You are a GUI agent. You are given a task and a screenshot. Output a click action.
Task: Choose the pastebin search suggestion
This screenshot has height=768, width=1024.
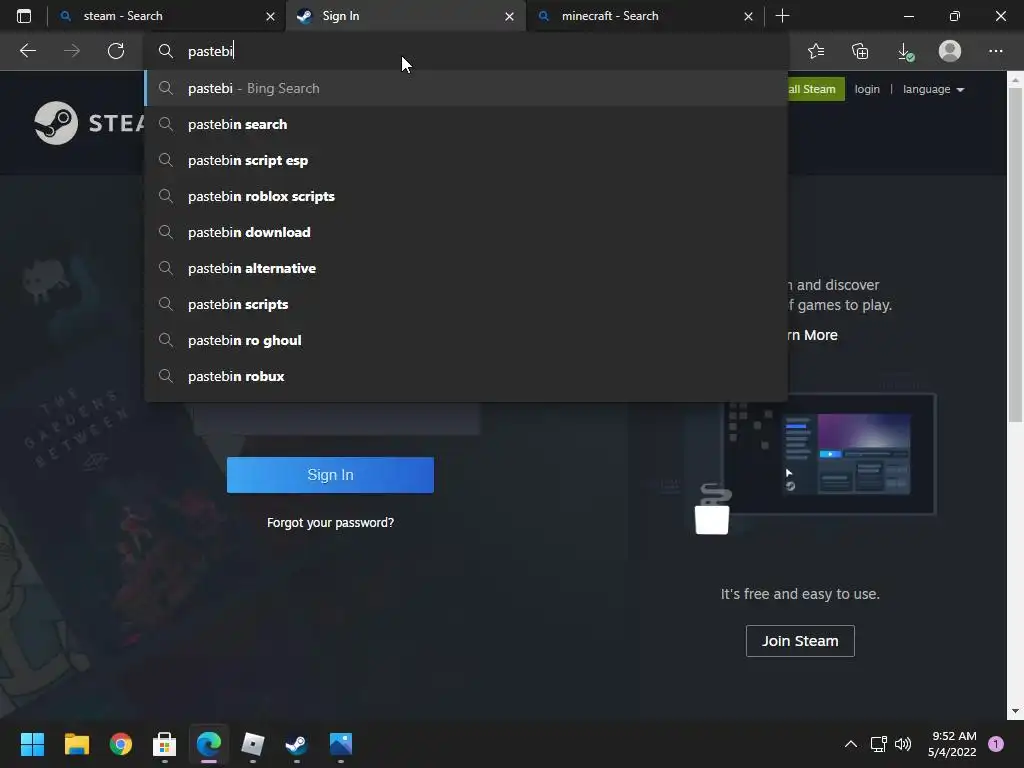point(466,124)
